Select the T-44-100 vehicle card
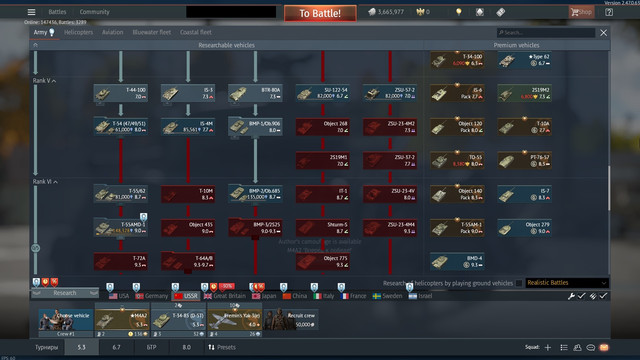 (120, 93)
